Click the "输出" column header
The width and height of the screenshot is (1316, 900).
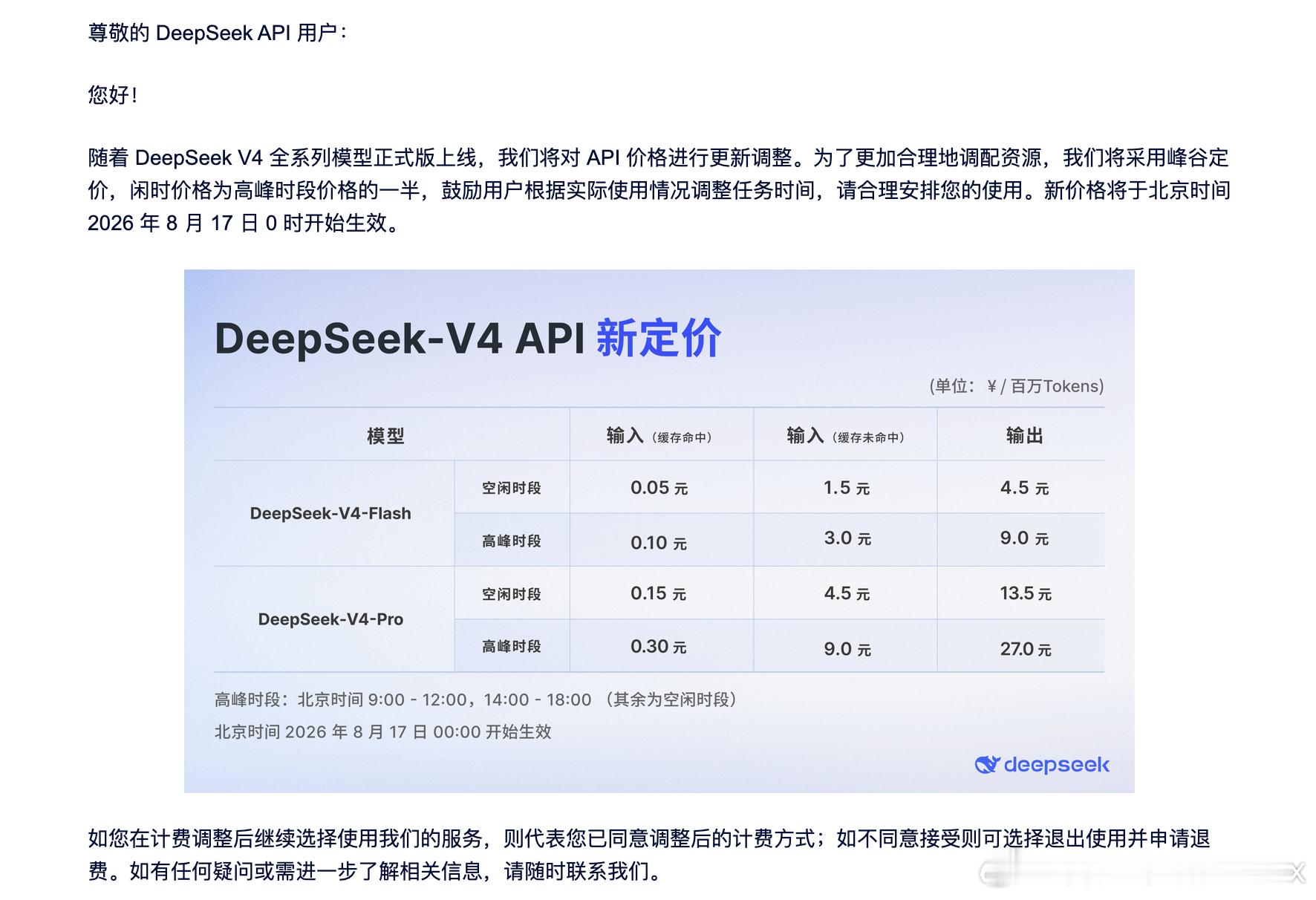coord(1024,436)
